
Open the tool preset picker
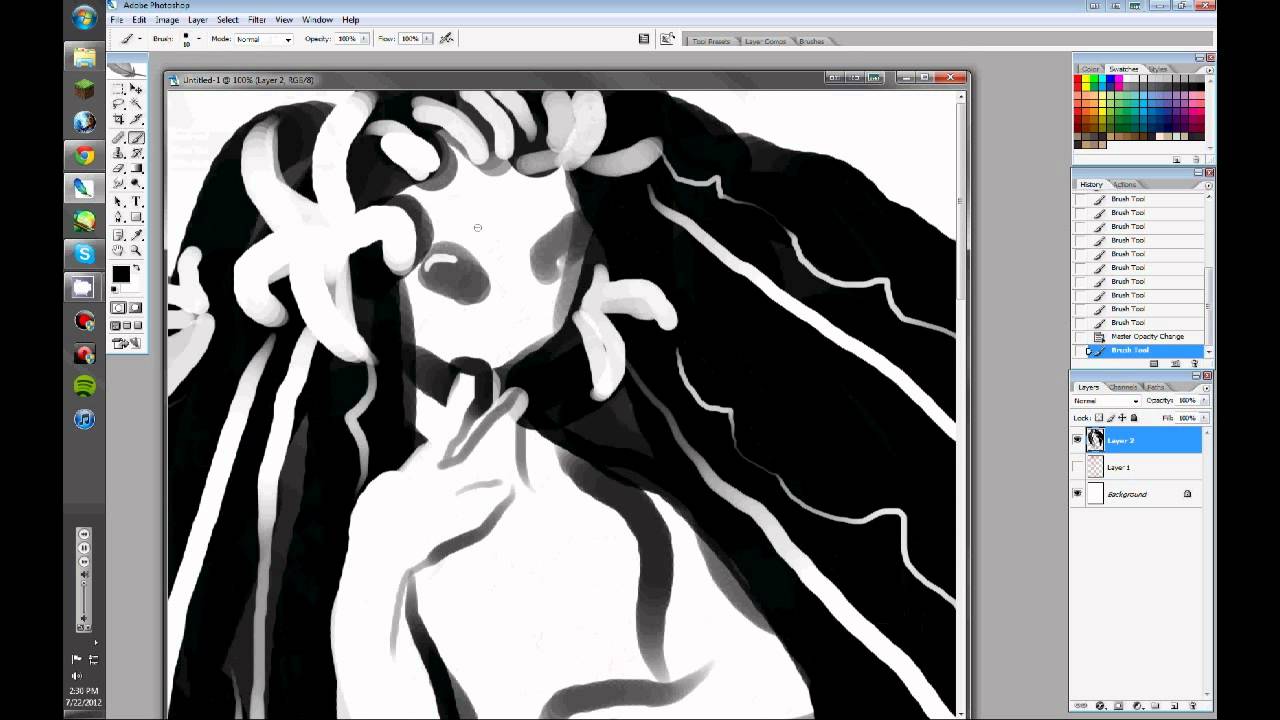point(130,39)
